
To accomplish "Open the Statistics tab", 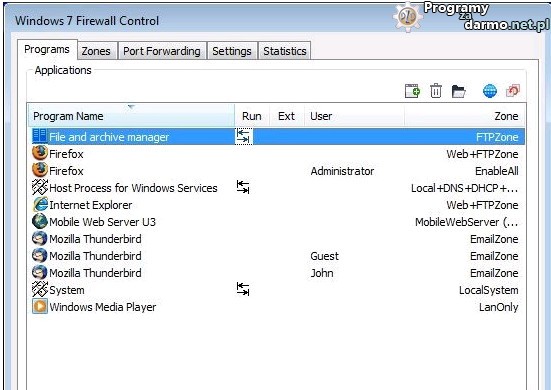I will (285, 51).
